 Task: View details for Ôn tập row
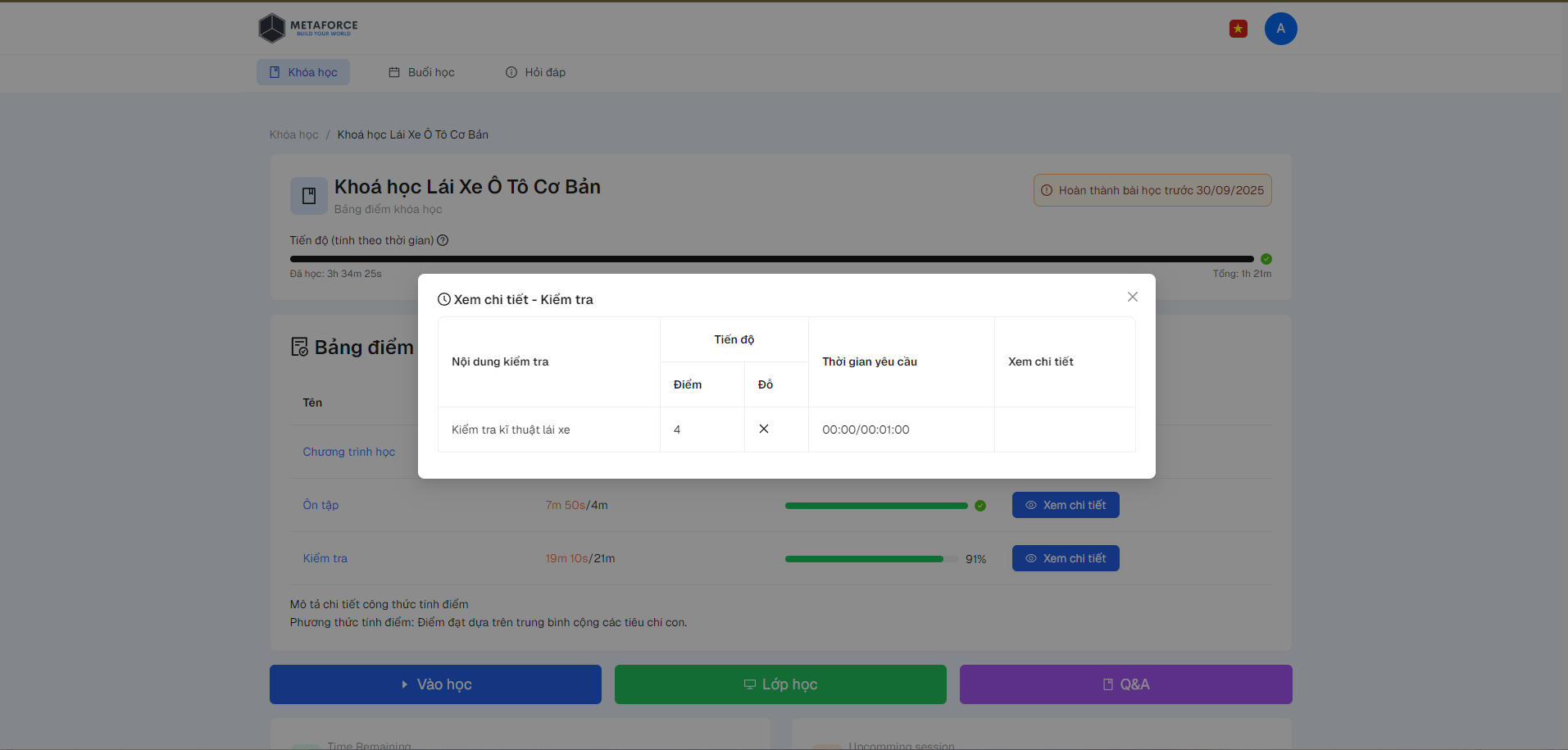(1065, 505)
